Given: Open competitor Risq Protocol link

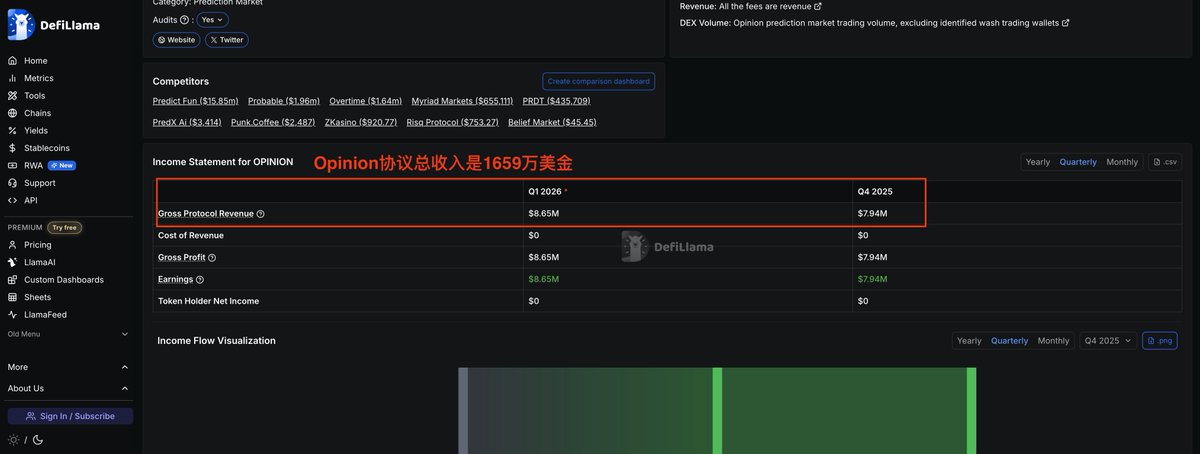Looking at the screenshot, I should click(452, 122).
